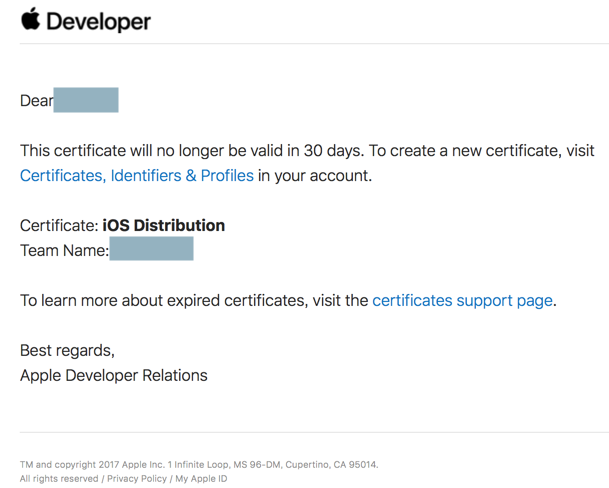Click the 'in your account.' text
Screen dimensions: 609x488
click(x=315, y=176)
